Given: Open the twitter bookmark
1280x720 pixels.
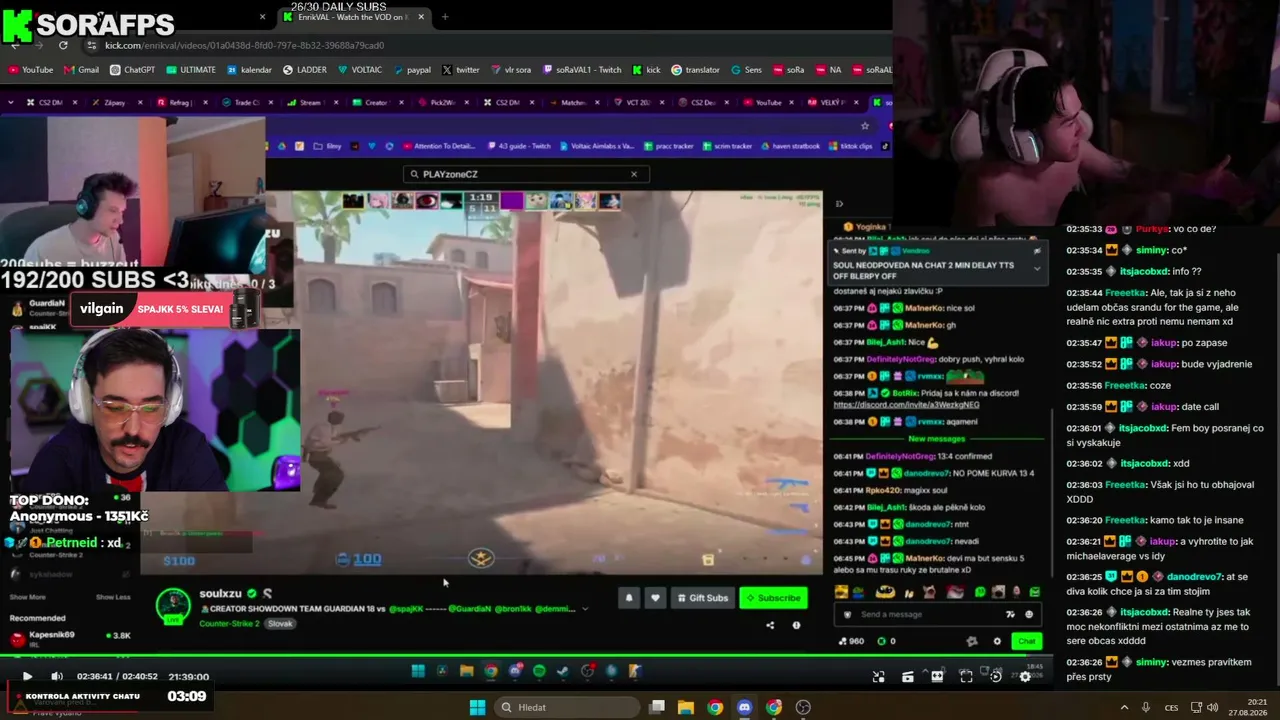Looking at the screenshot, I should [460, 70].
